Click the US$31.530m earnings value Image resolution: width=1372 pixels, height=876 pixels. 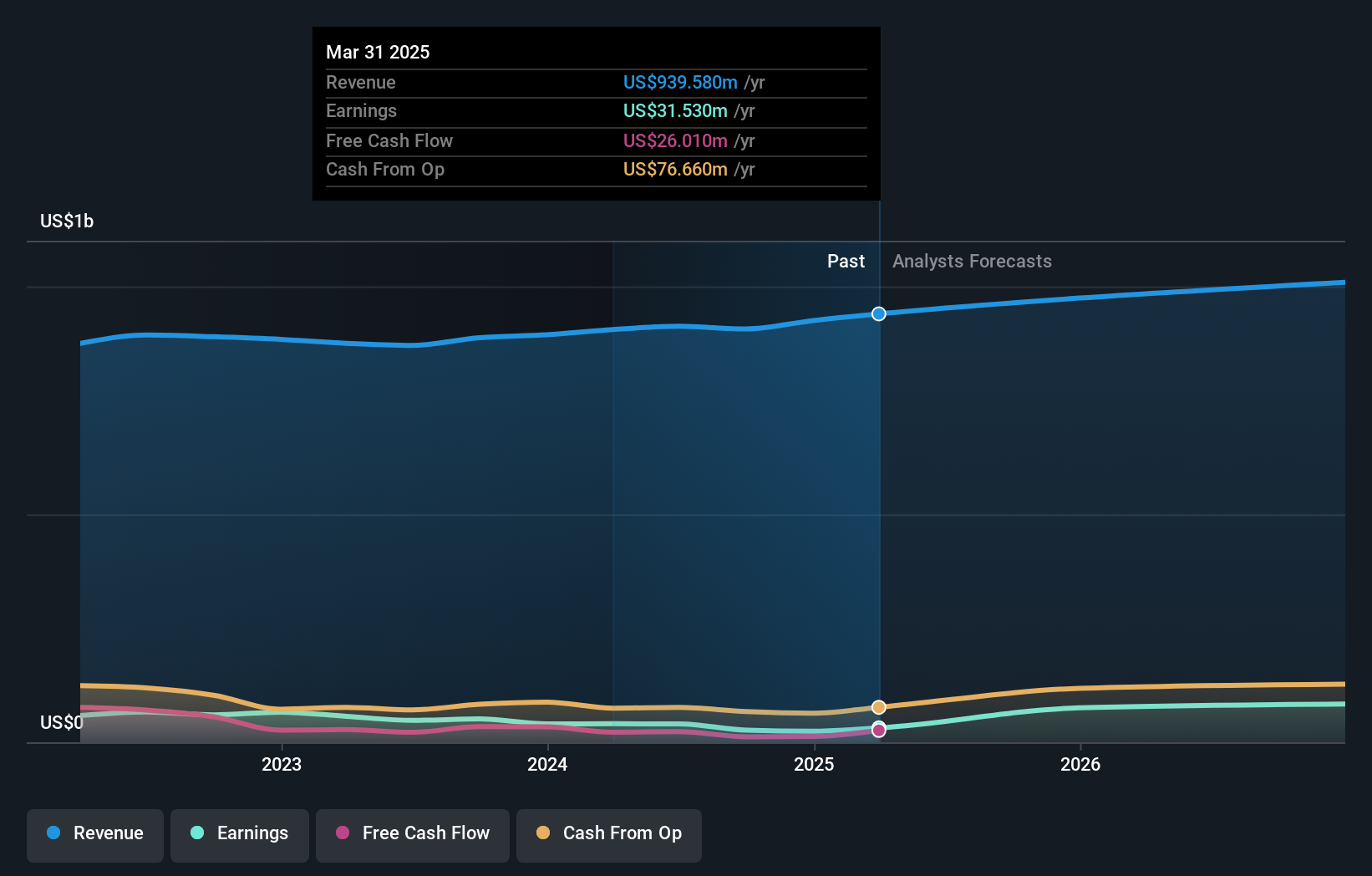675,111
